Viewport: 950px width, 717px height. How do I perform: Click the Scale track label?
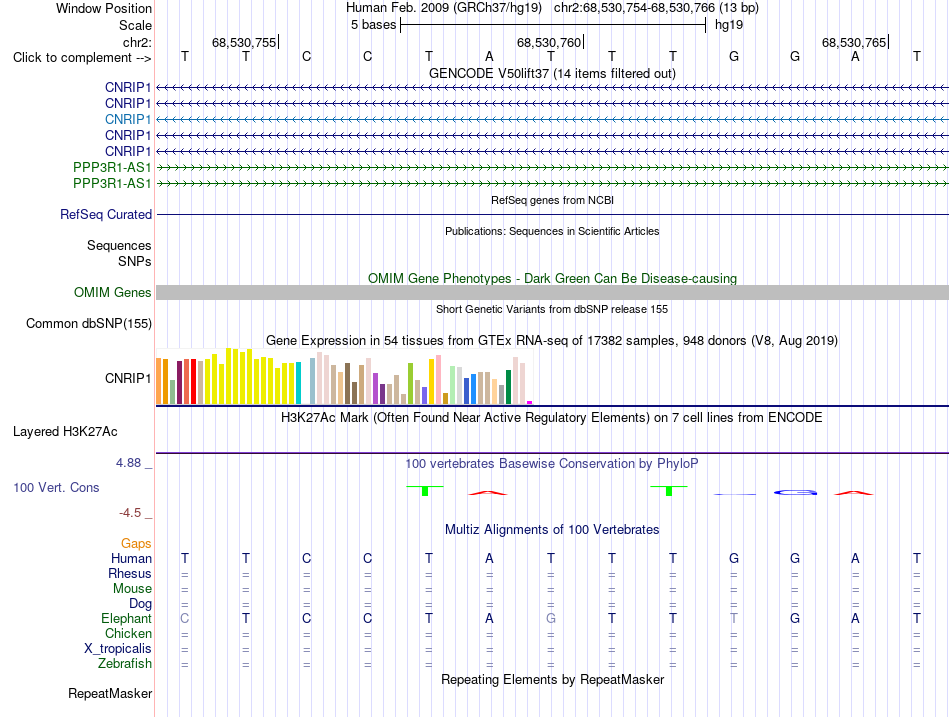click(x=135, y=25)
